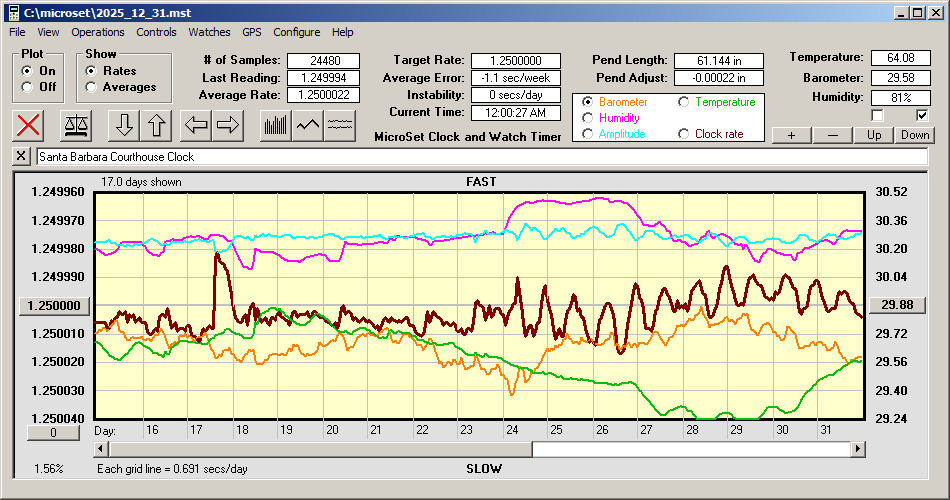
Task: Tick the unchecked box under Humidity
Action: click(877, 116)
